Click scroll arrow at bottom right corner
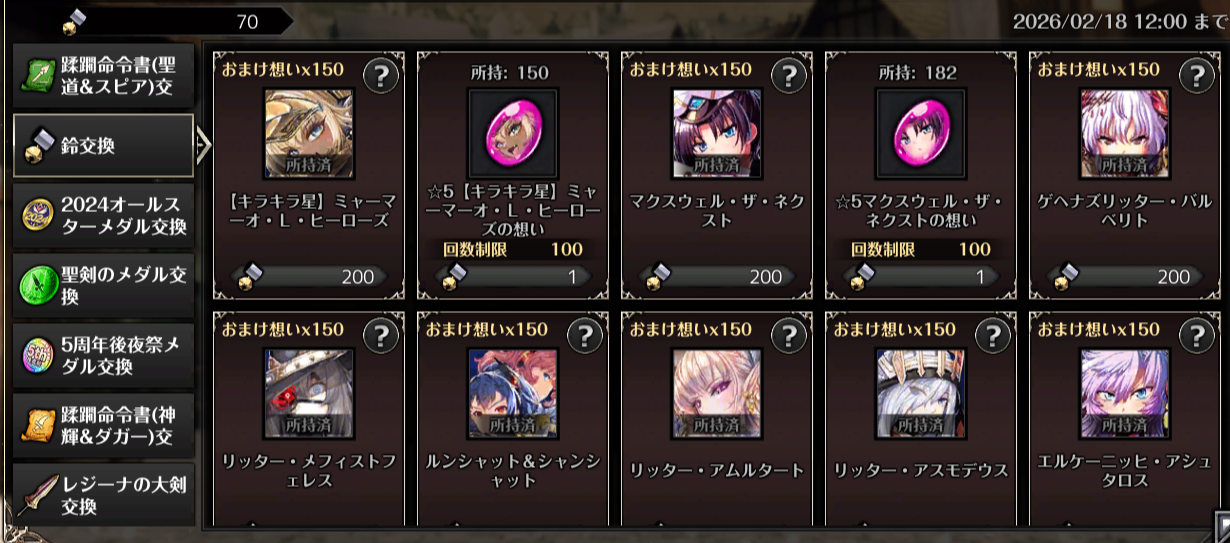This screenshot has height=543, width=1230. point(1221,524)
